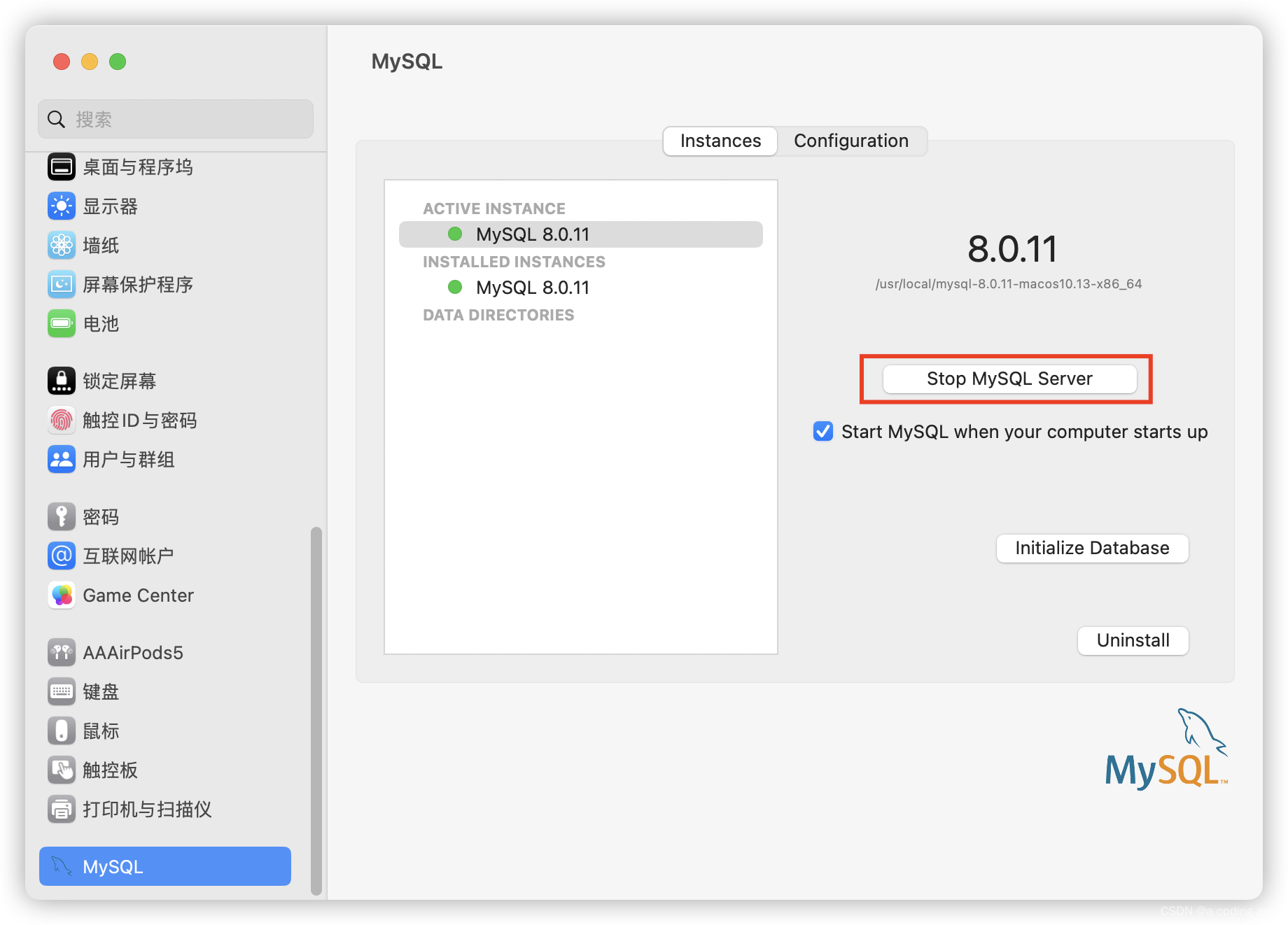Open AAAirPods5 earbuds icon

point(62,653)
